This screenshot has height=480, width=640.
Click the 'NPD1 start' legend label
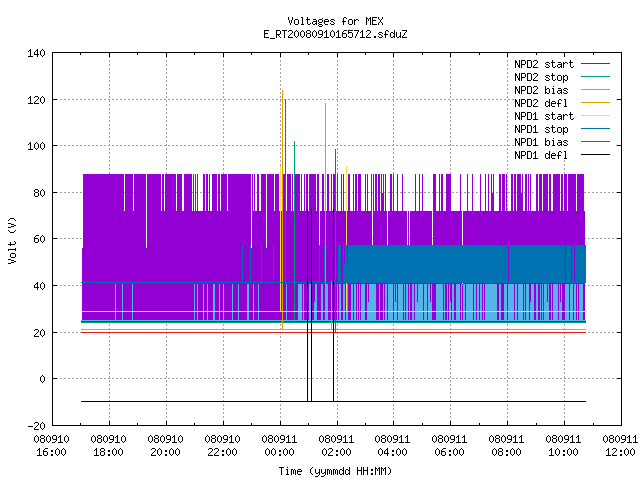(x=544, y=116)
